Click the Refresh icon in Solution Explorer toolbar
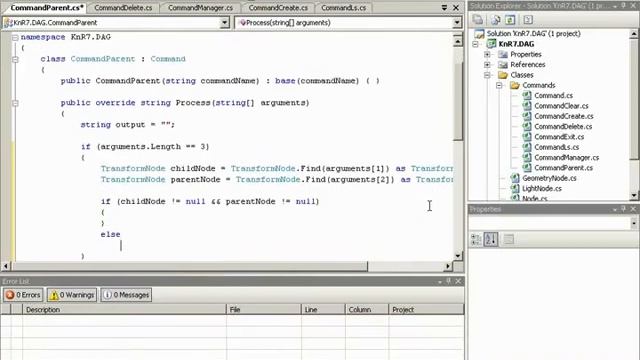The width and height of the screenshot is (640, 360). (510, 20)
